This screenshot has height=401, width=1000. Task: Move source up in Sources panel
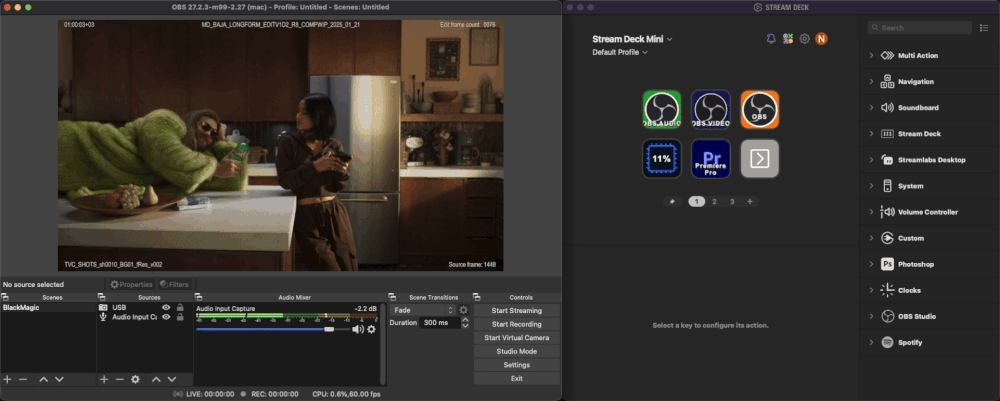pyautogui.click(x=156, y=379)
